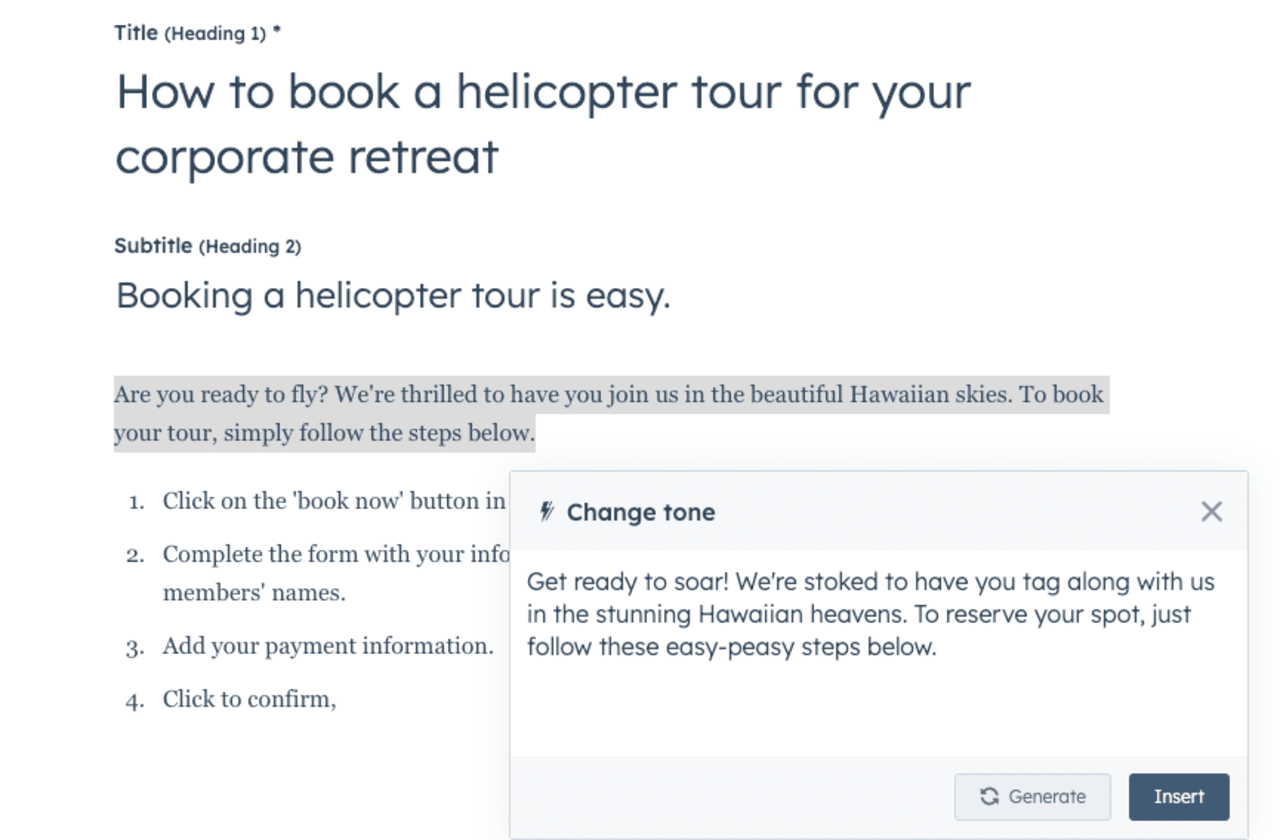The height and width of the screenshot is (840, 1280).
Task: Insert the generated text
Action: point(1179,797)
